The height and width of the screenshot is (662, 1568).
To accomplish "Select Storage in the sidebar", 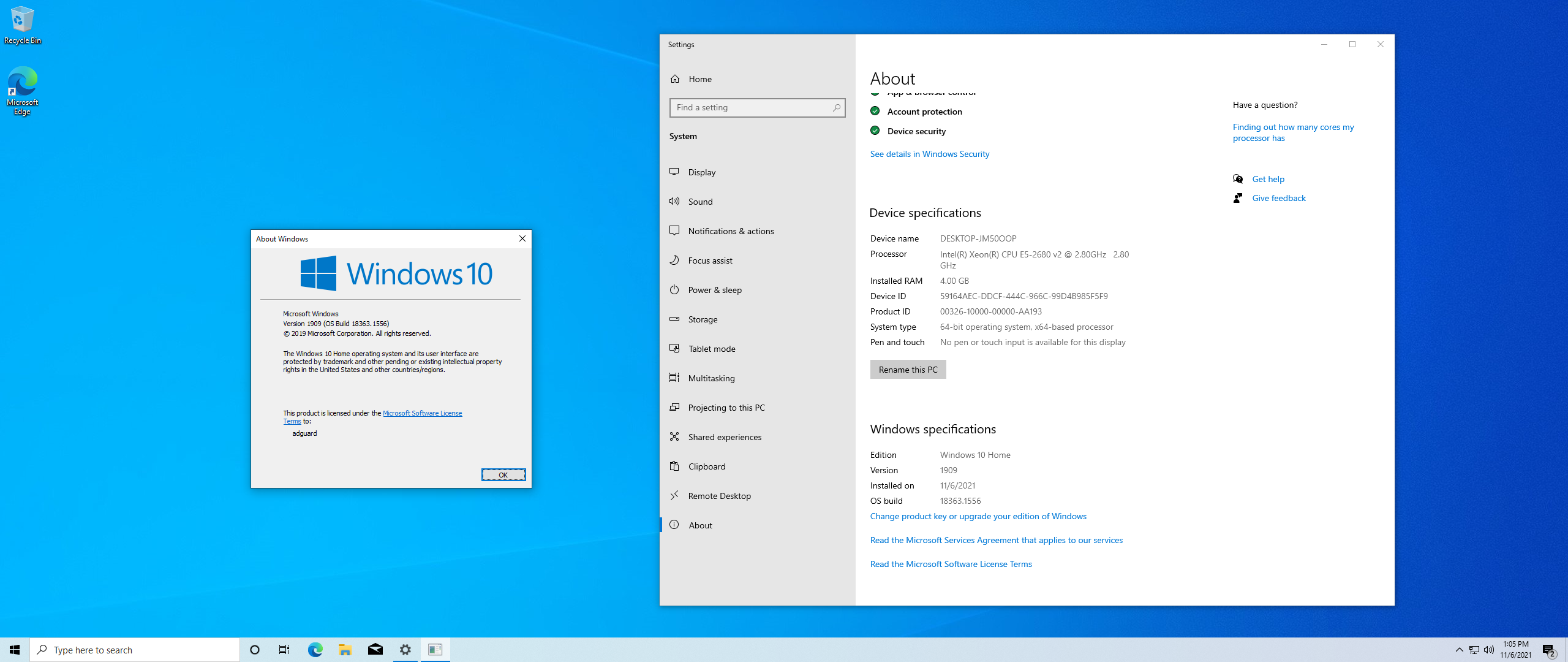I will [757, 319].
